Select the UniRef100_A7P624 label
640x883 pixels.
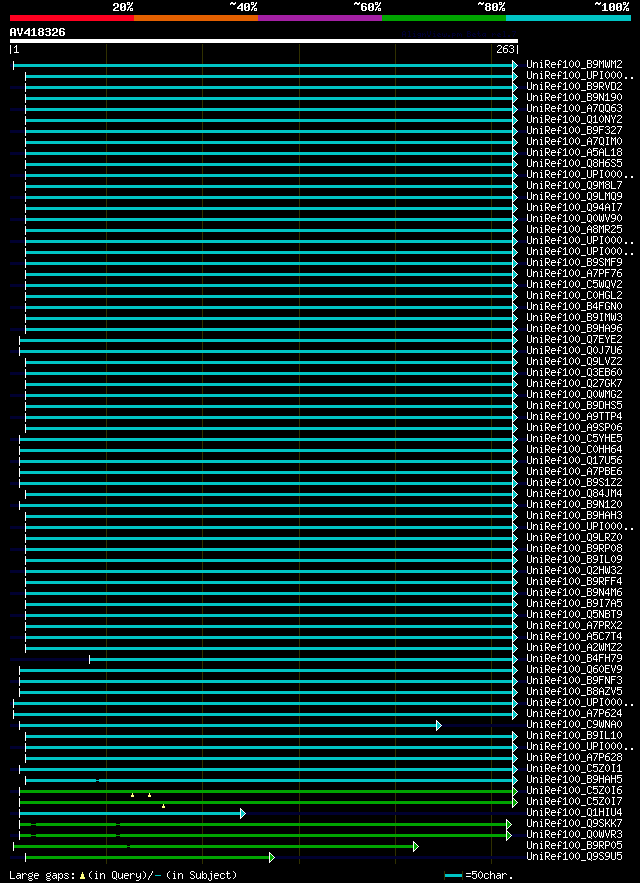(x=574, y=713)
